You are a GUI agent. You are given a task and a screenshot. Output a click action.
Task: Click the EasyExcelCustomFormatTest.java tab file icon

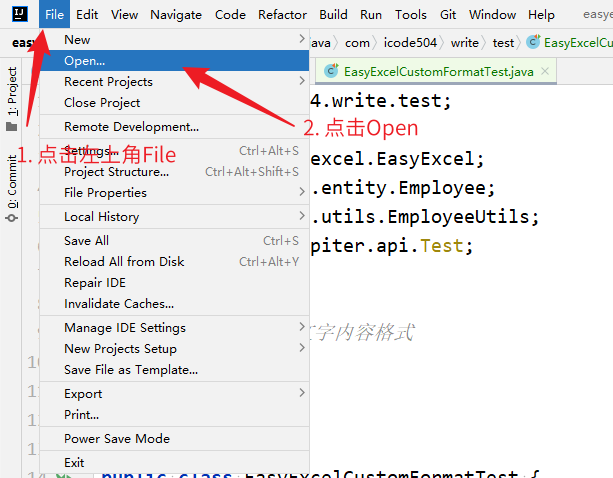pyautogui.click(x=332, y=72)
